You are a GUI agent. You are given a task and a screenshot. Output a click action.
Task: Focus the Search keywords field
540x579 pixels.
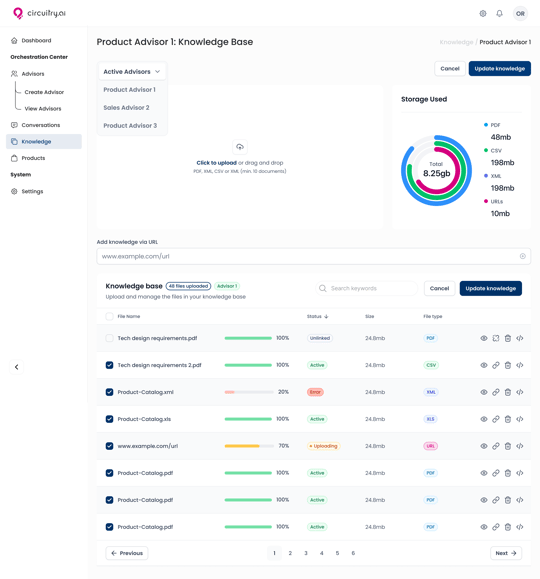366,288
